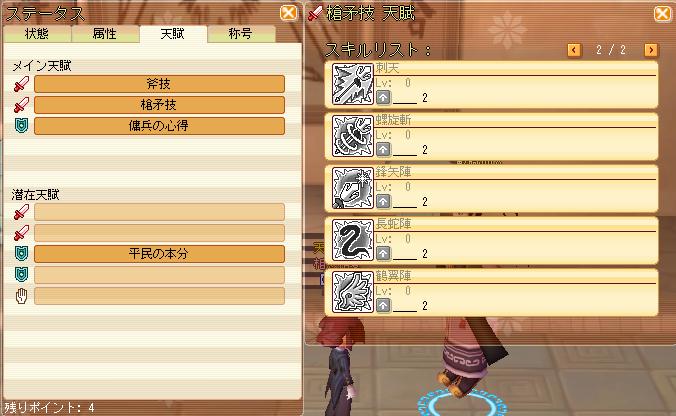This screenshot has width=676, height=416.
Task: Go to previous skill list page
Action: pyautogui.click(x=574, y=50)
